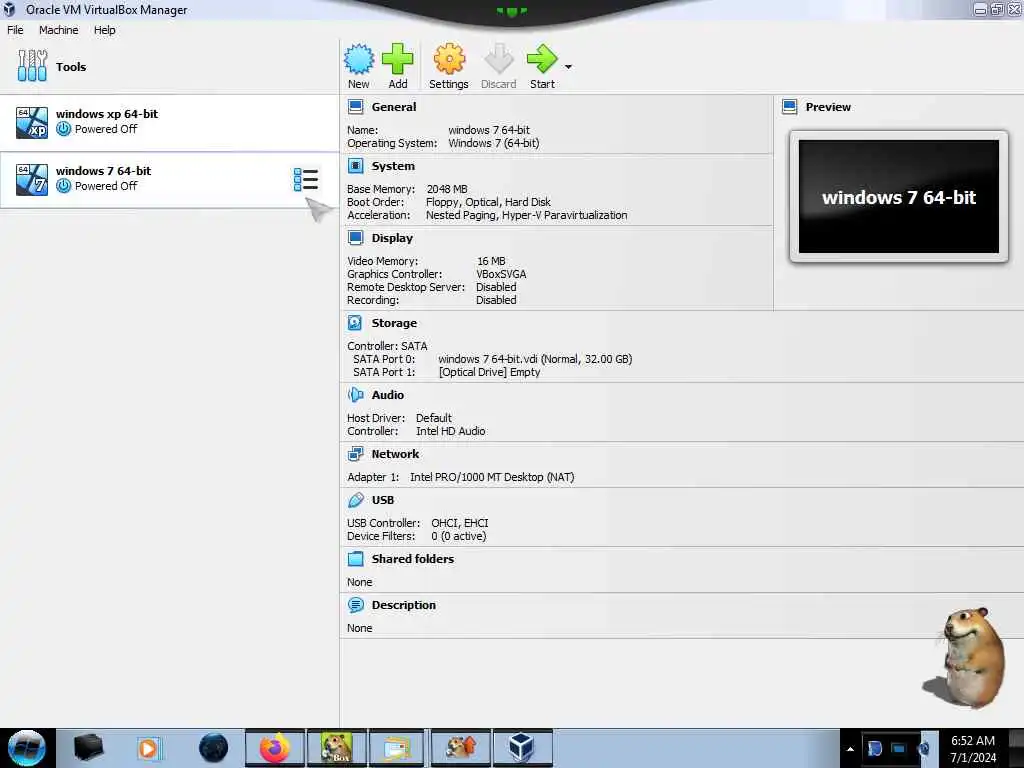This screenshot has width=1024, height=768.
Task: Click the Boot Order value text
Action: (x=488, y=202)
